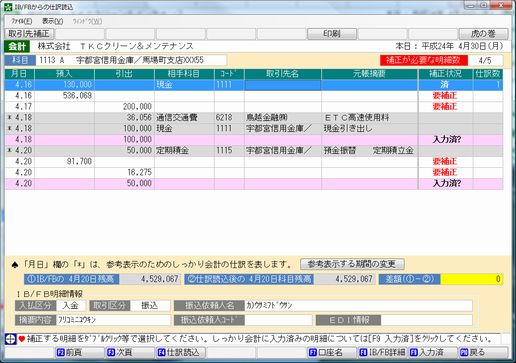
Task: Click the 入払区分 value 入金
Action: point(70,305)
